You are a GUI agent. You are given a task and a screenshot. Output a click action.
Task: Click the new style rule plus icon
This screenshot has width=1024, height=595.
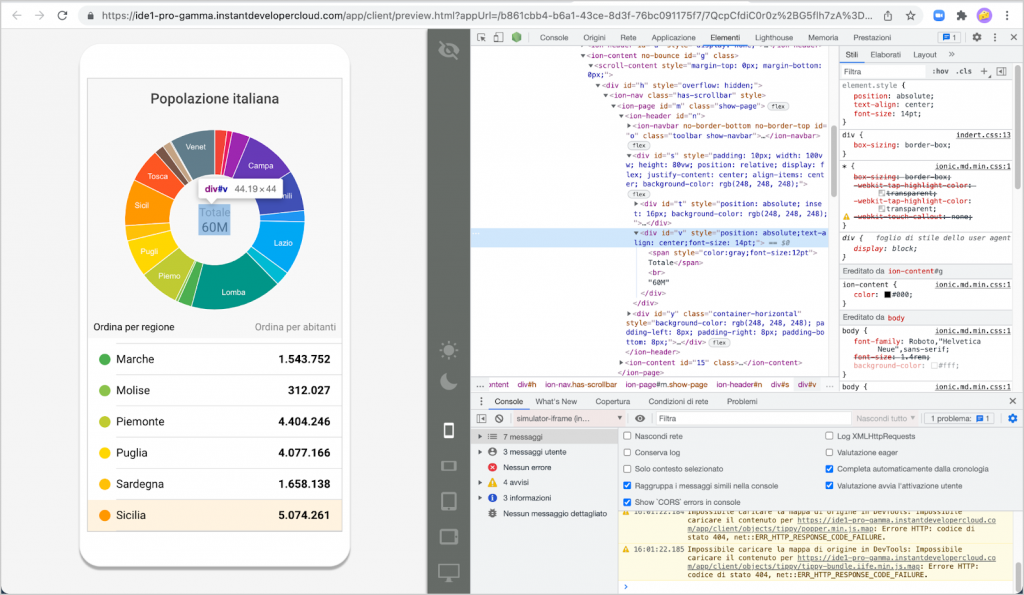(984, 71)
